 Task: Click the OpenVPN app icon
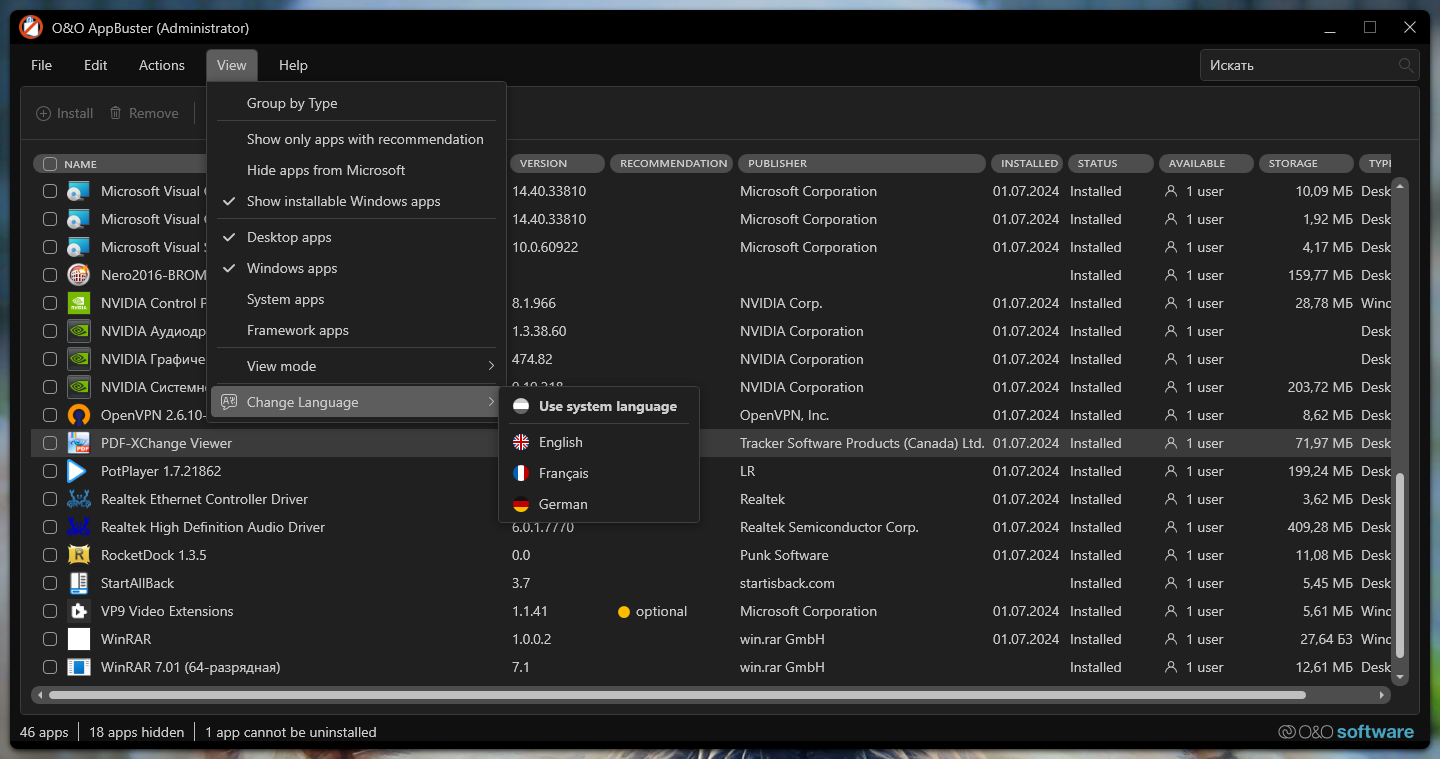pos(79,415)
